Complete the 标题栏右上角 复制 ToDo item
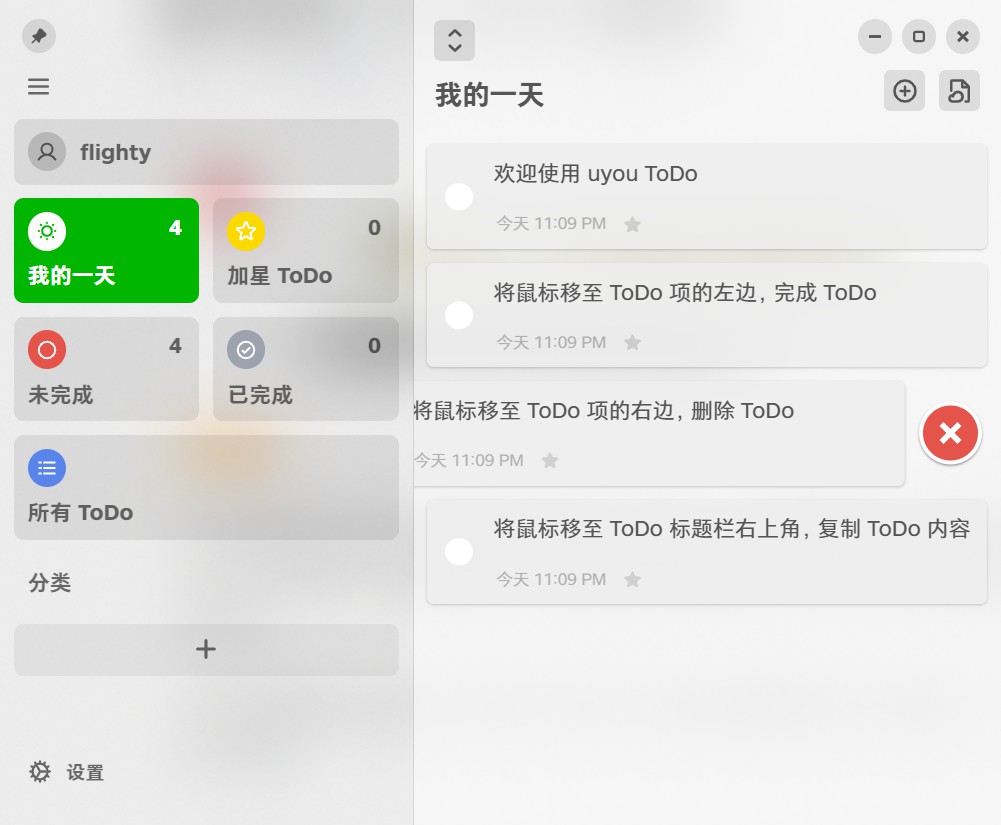This screenshot has width=1001, height=825. [458, 552]
